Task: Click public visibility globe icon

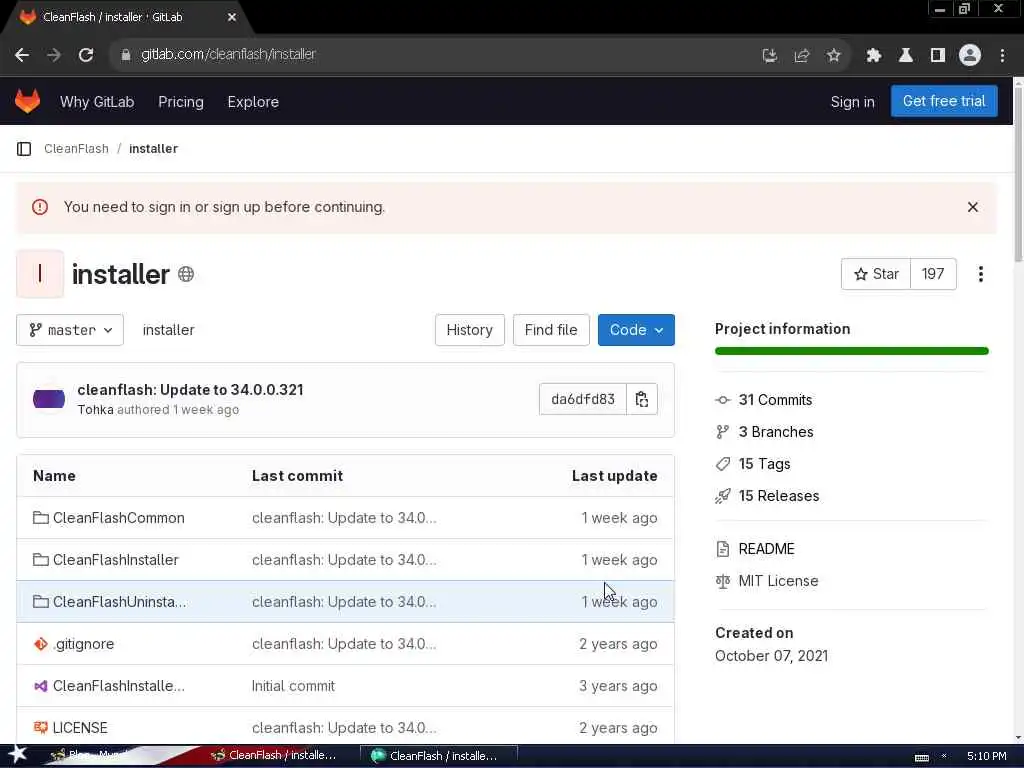Action: click(186, 274)
